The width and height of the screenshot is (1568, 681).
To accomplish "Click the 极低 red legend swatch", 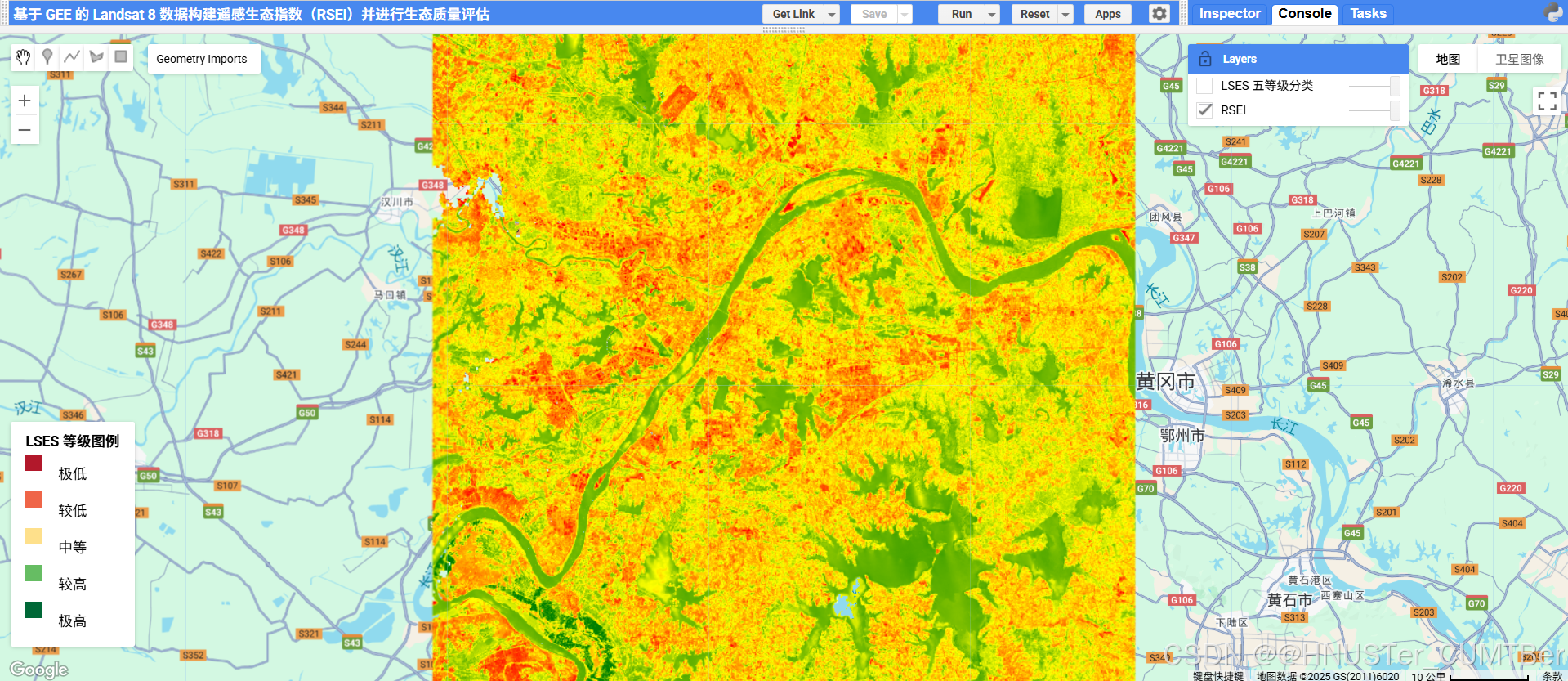I will click(x=34, y=463).
